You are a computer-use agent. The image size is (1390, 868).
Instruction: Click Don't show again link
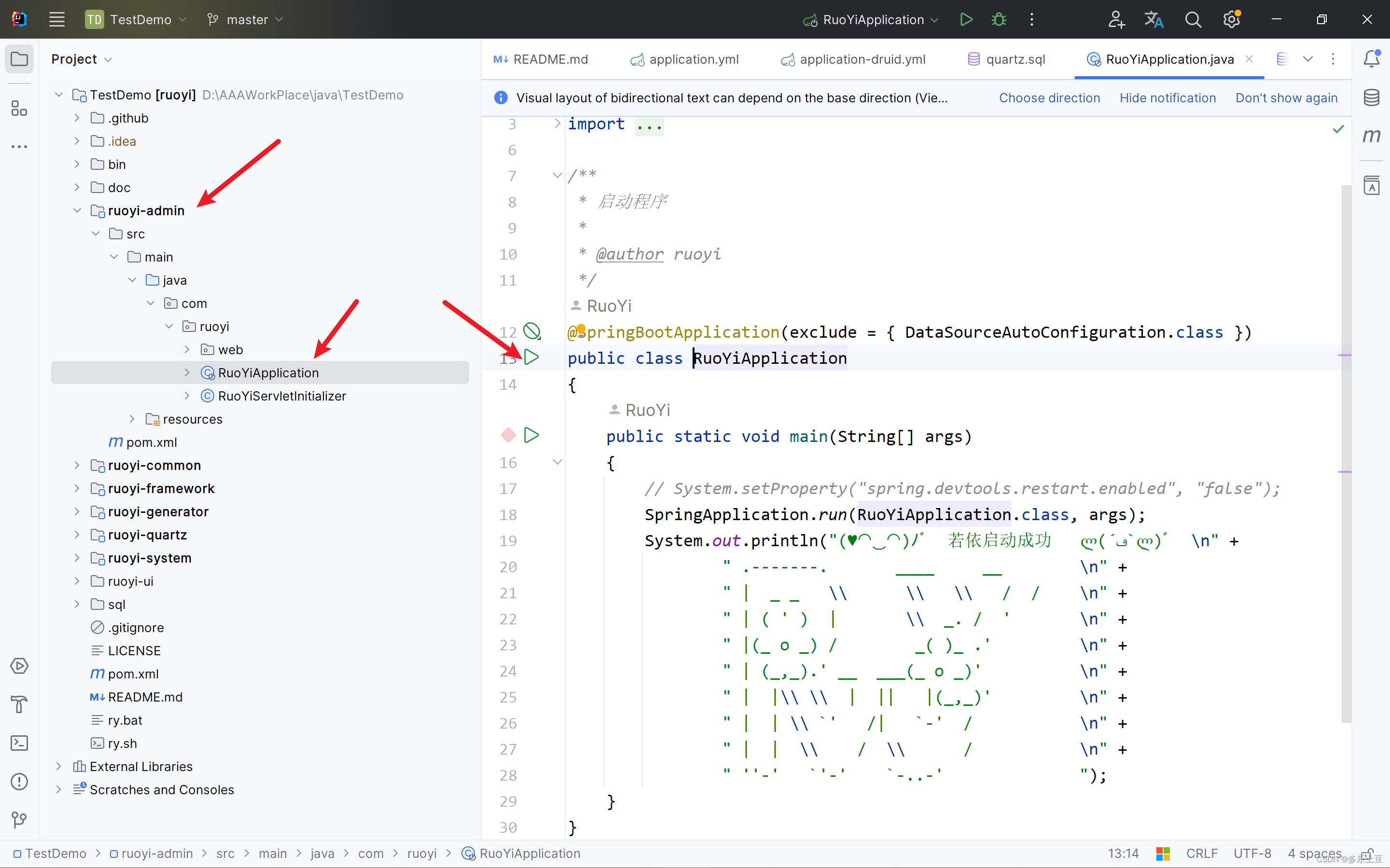click(1286, 97)
